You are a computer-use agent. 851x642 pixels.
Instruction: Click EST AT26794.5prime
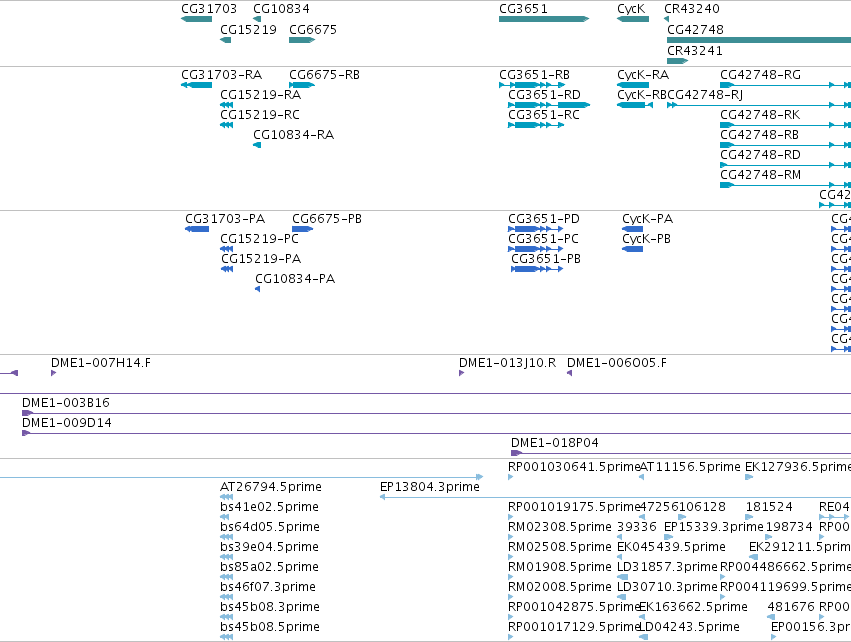(x=227, y=497)
